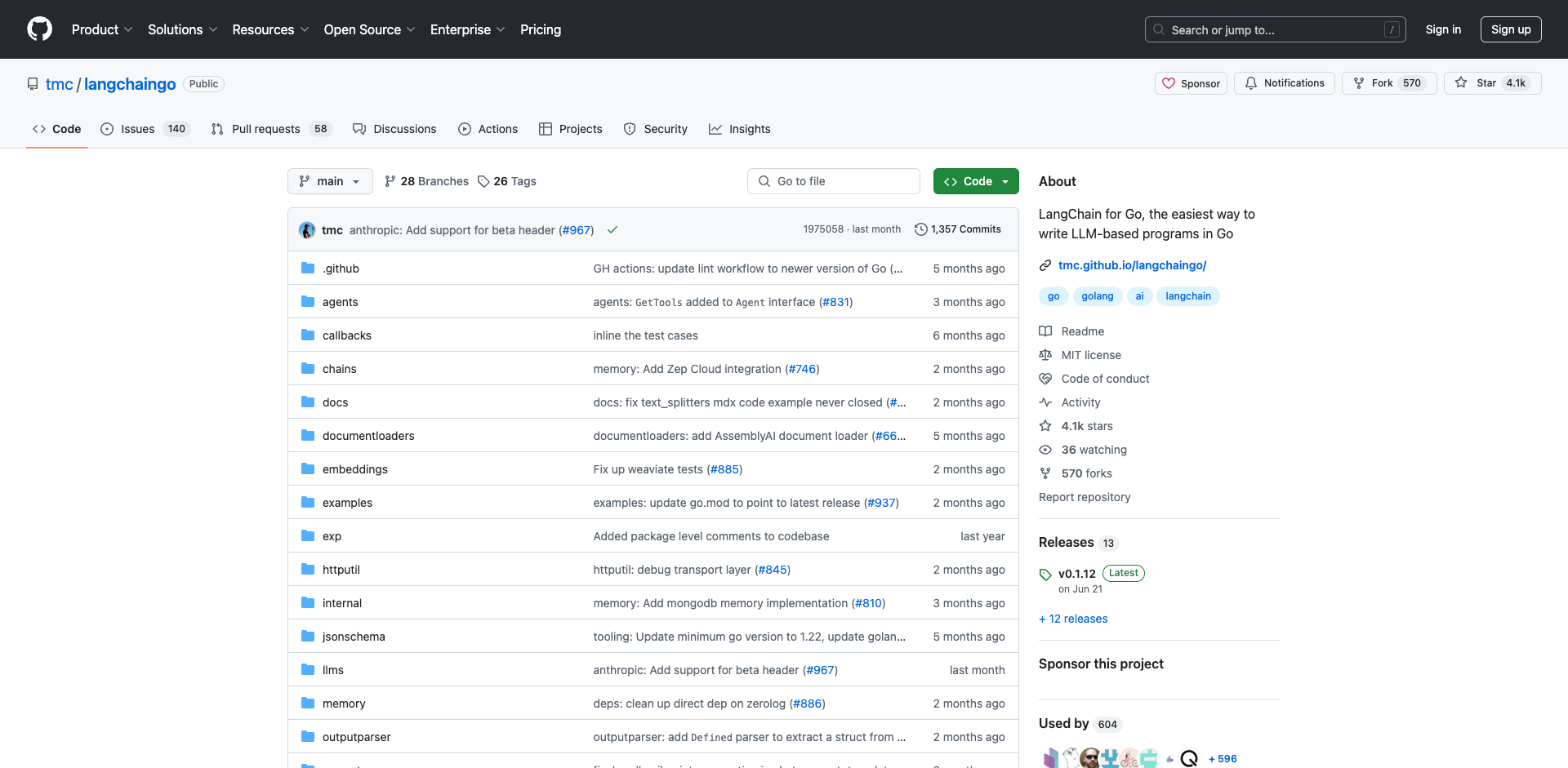Click the jsonschema folder icon
The width and height of the screenshot is (1568, 768).
pyautogui.click(x=308, y=636)
